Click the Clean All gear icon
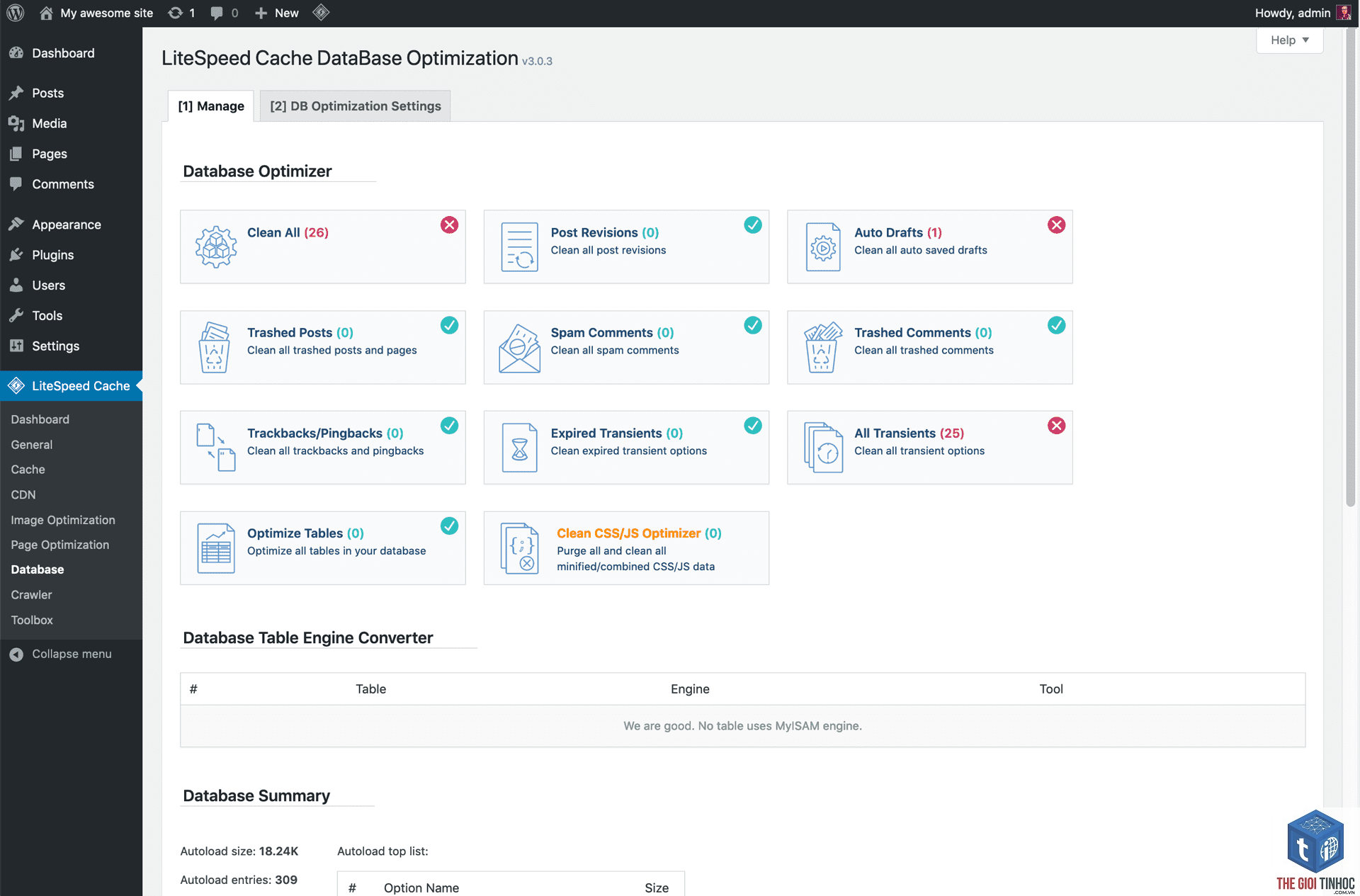Viewport: 1360px width, 896px height. 216,246
